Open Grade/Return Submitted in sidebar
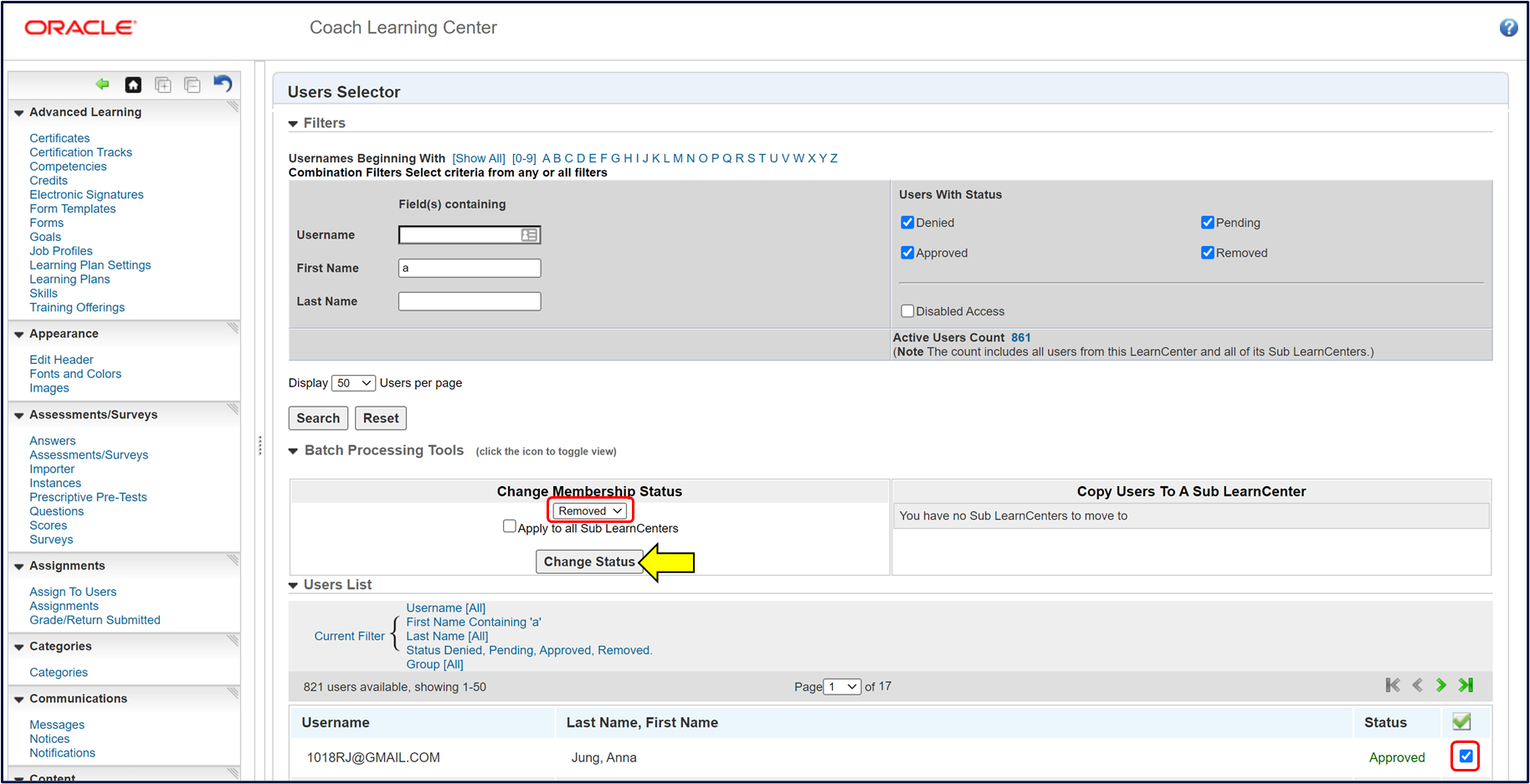The image size is (1530, 784). [x=95, y=620]
